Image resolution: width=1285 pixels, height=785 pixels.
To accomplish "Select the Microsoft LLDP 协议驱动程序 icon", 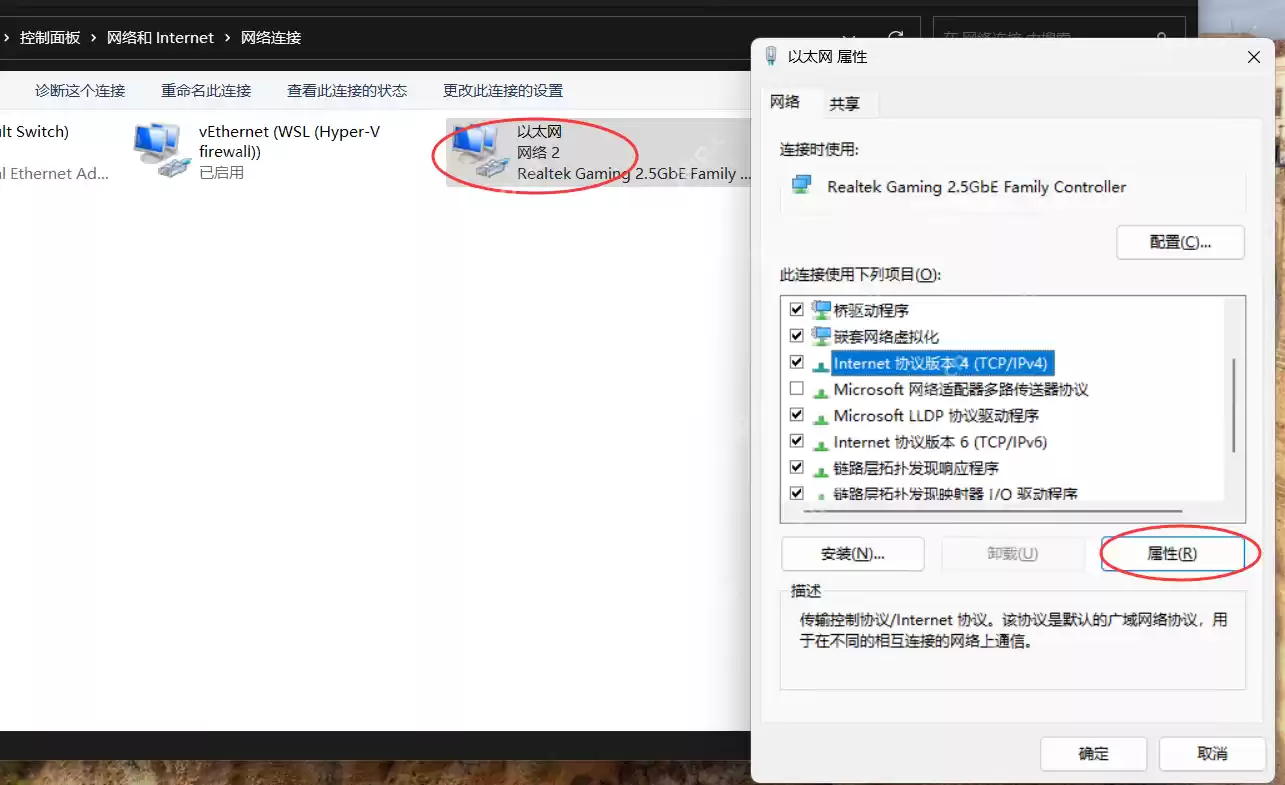I will tap(821, 415).
